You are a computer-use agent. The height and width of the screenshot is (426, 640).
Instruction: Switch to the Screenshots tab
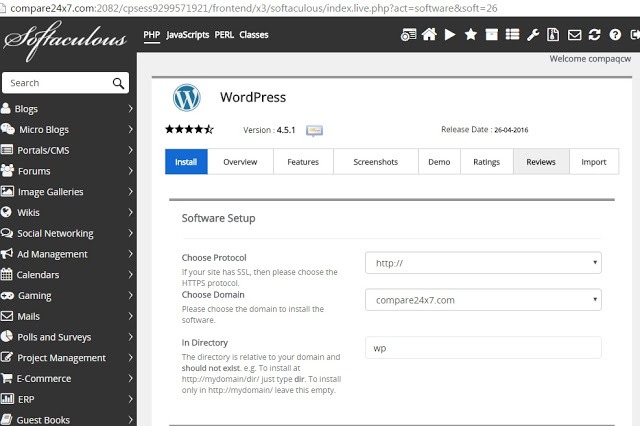click(375, 162)
